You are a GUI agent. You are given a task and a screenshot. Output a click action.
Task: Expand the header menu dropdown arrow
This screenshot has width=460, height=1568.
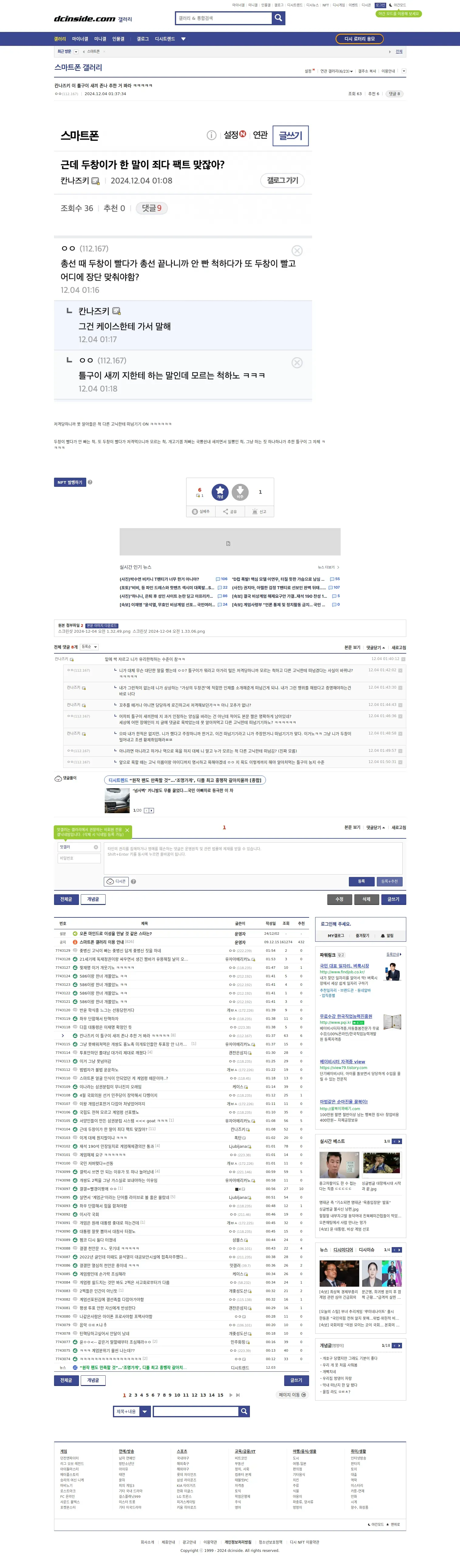click(x=183, y=39)
